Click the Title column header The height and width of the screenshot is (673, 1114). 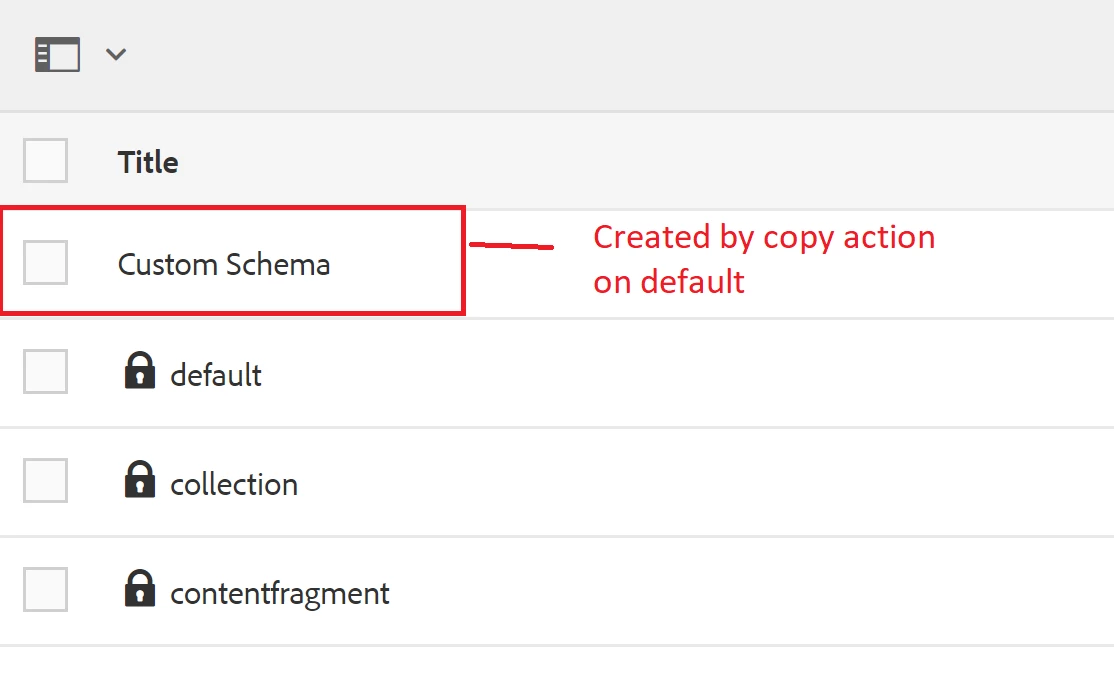click(148, 162)
